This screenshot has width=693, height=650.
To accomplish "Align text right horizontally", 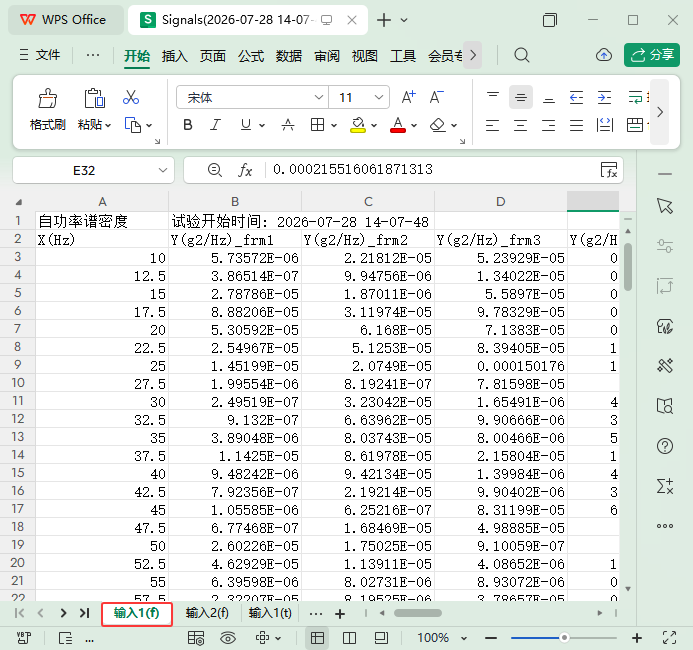I will pyautogui.click(x=548, y=125).
